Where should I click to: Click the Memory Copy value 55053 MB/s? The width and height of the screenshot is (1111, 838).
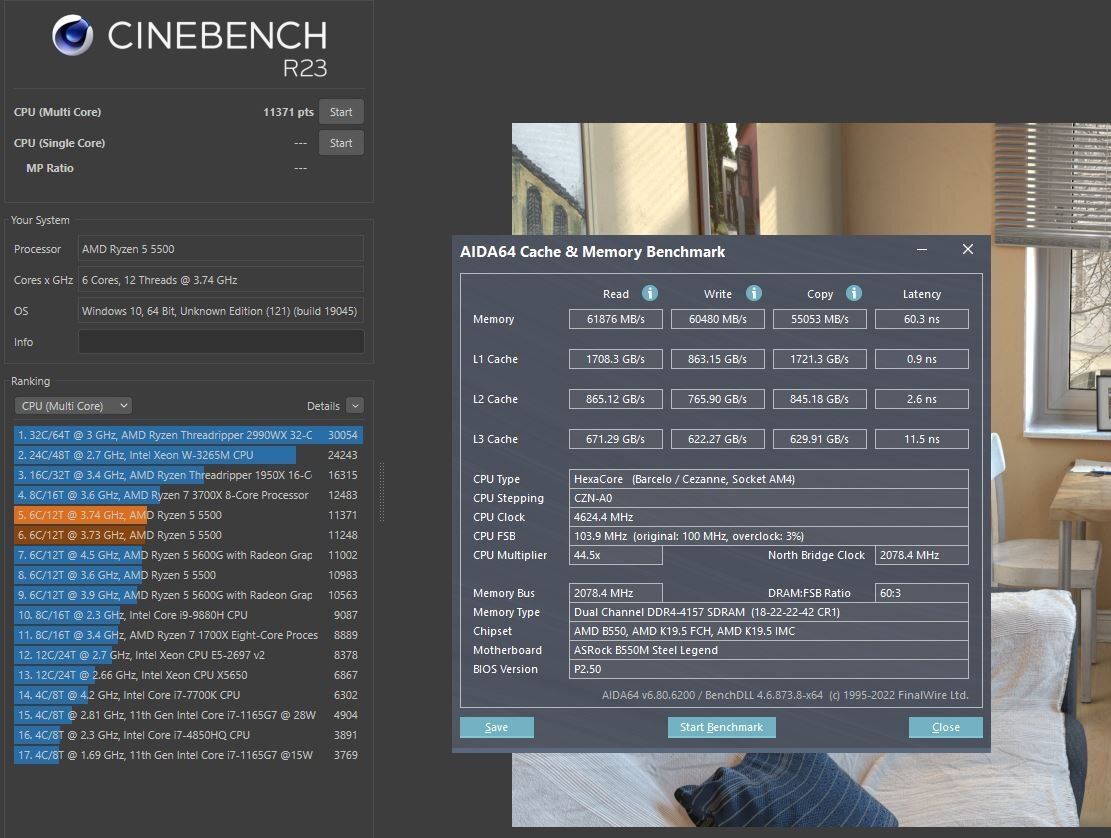(x=820, y=319)
